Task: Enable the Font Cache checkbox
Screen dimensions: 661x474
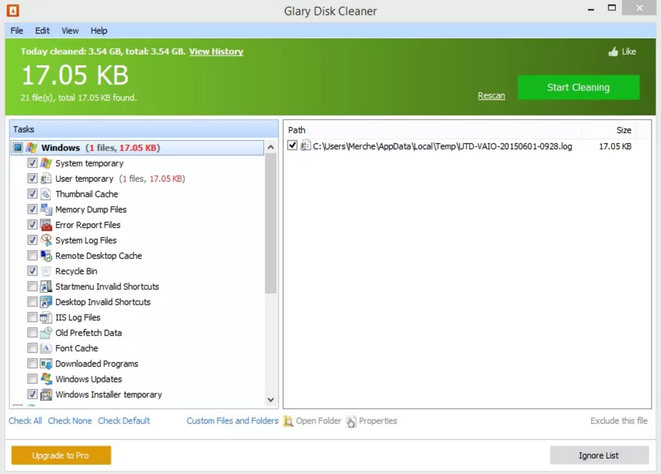Action: [32, 348]
